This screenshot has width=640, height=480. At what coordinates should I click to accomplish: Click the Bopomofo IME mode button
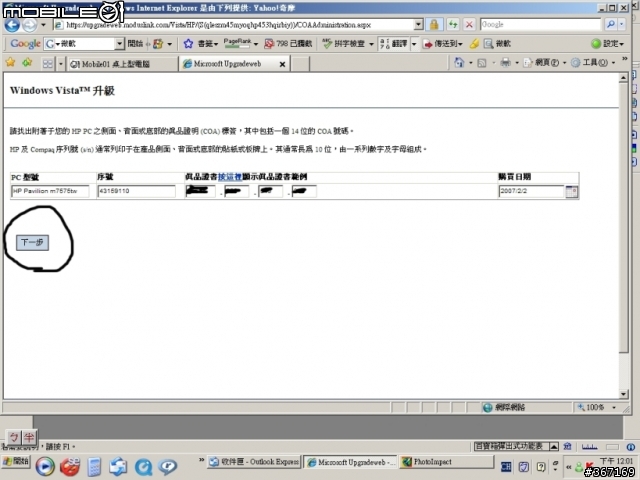coord(14,438)
